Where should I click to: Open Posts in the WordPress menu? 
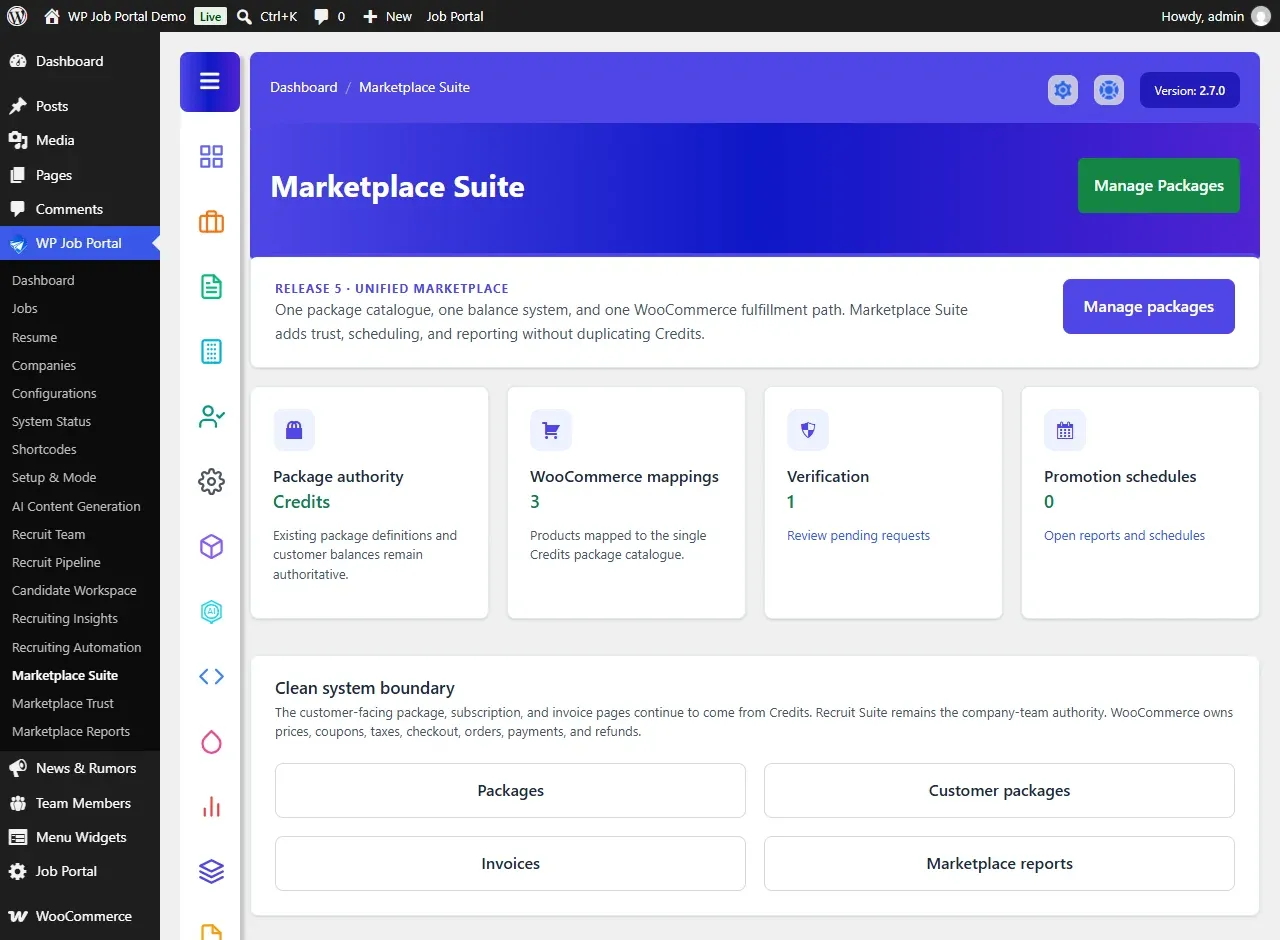[80, 106]
